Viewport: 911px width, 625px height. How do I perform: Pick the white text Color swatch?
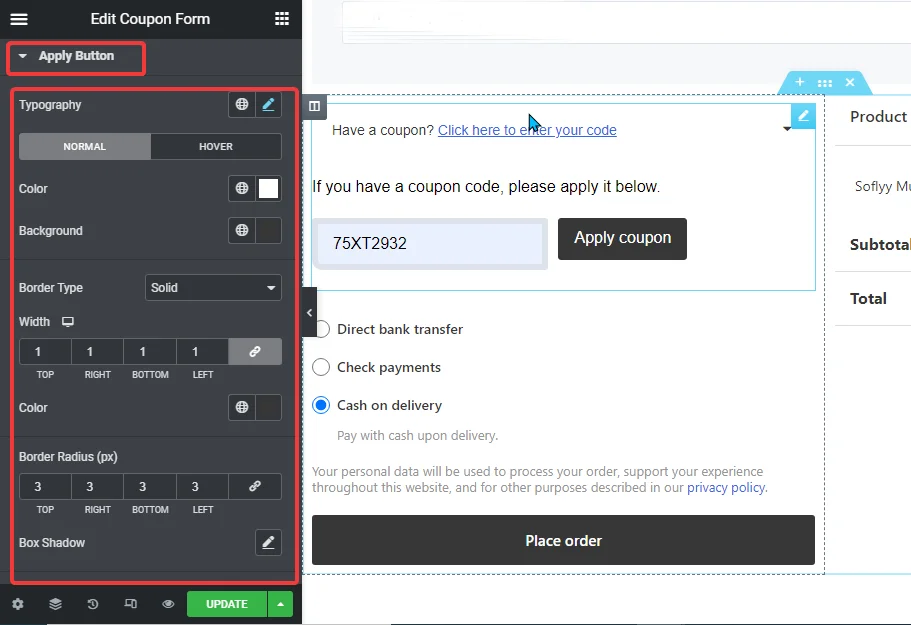tap(268, 188)
